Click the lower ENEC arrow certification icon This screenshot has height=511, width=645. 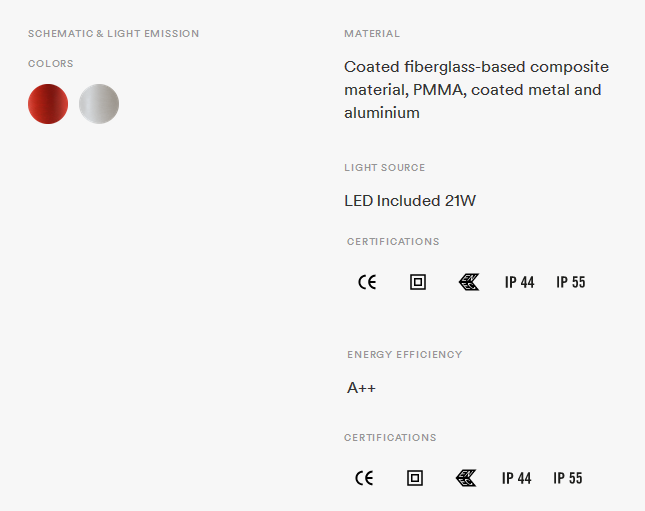[466, 478]
